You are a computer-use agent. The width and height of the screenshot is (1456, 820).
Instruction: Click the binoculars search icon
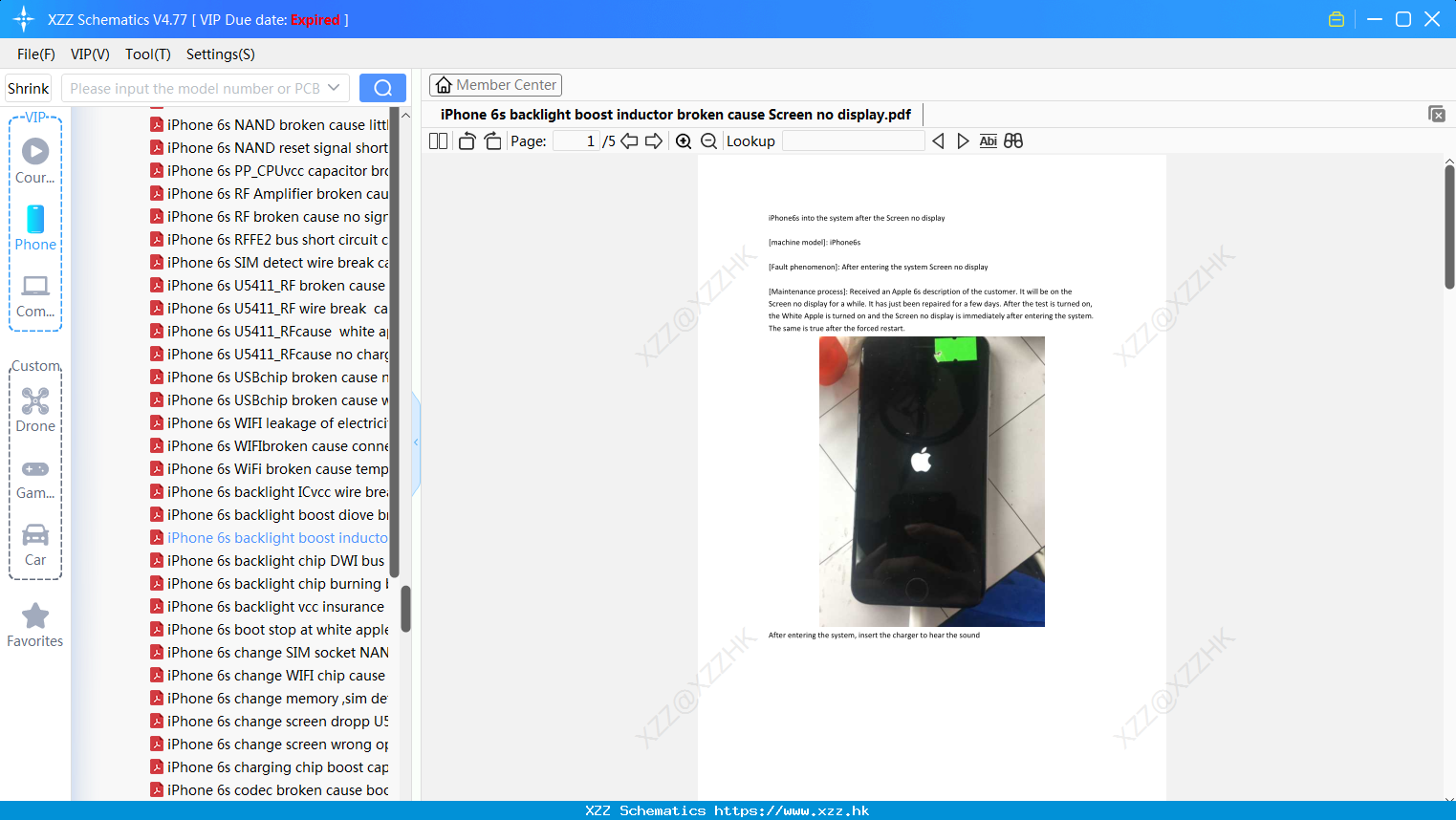(x=1013, y=141)
